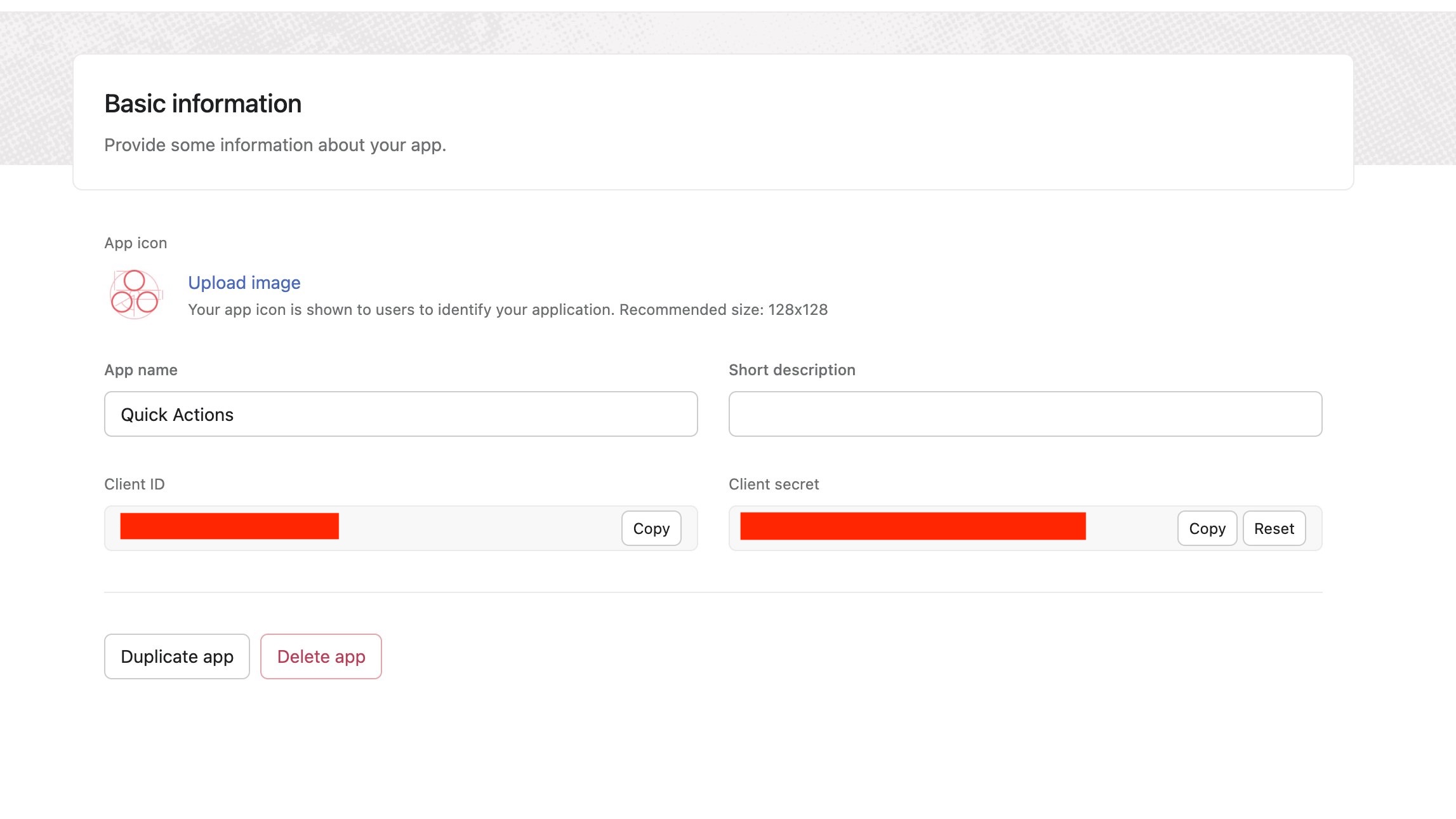Copy the Client secret
Viewport: 1456px width, 819px height.
(1205, 528)
